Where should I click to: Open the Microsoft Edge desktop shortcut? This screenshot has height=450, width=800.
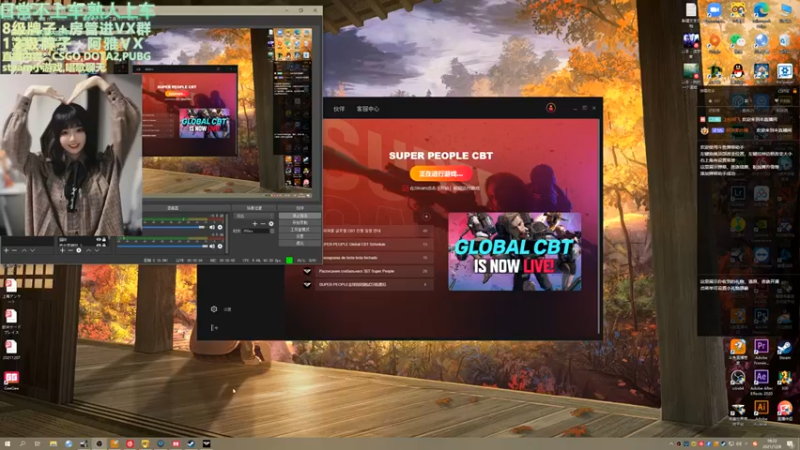click(761, 10)
